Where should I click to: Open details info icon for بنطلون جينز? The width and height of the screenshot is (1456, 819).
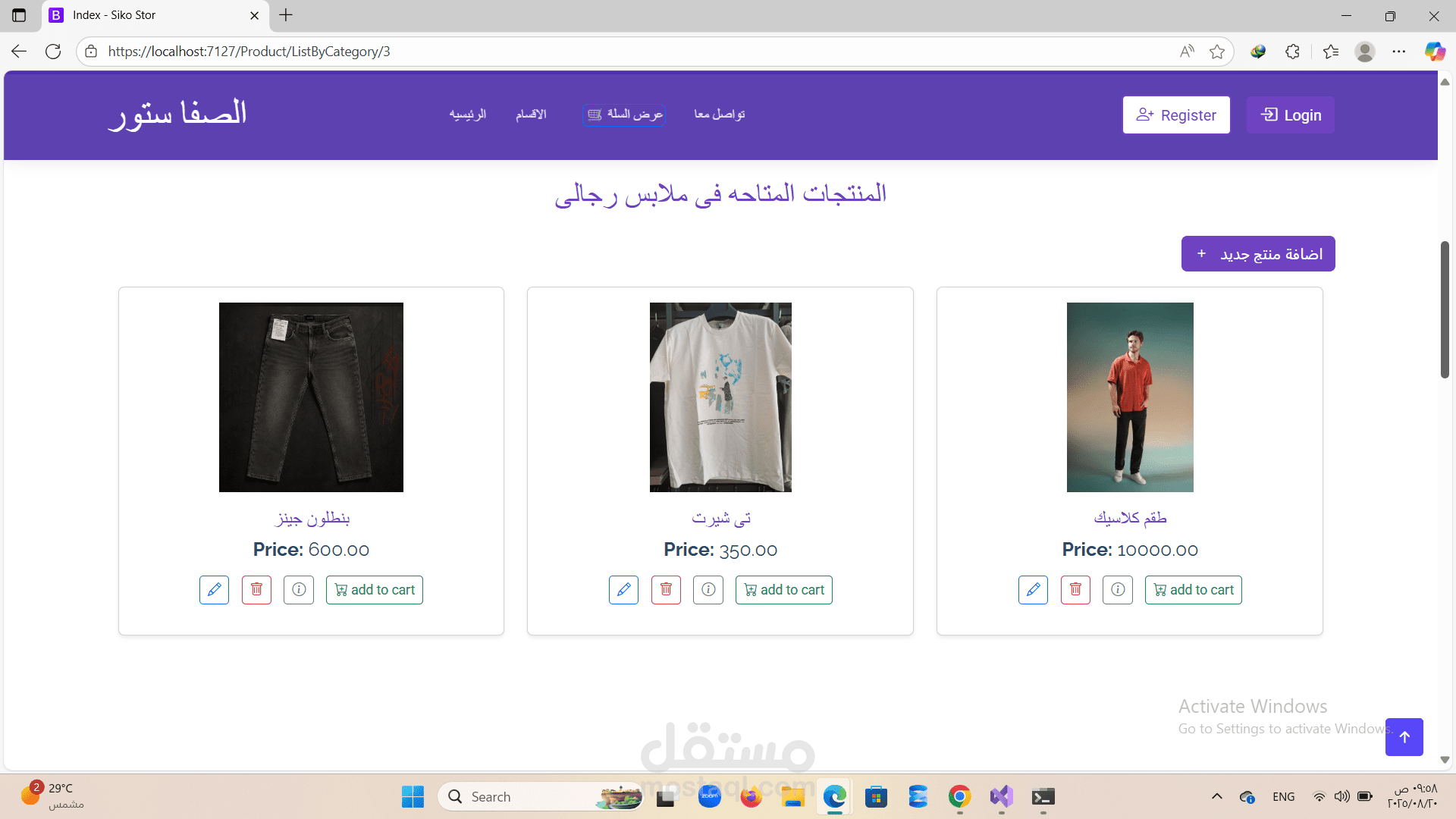299,590
